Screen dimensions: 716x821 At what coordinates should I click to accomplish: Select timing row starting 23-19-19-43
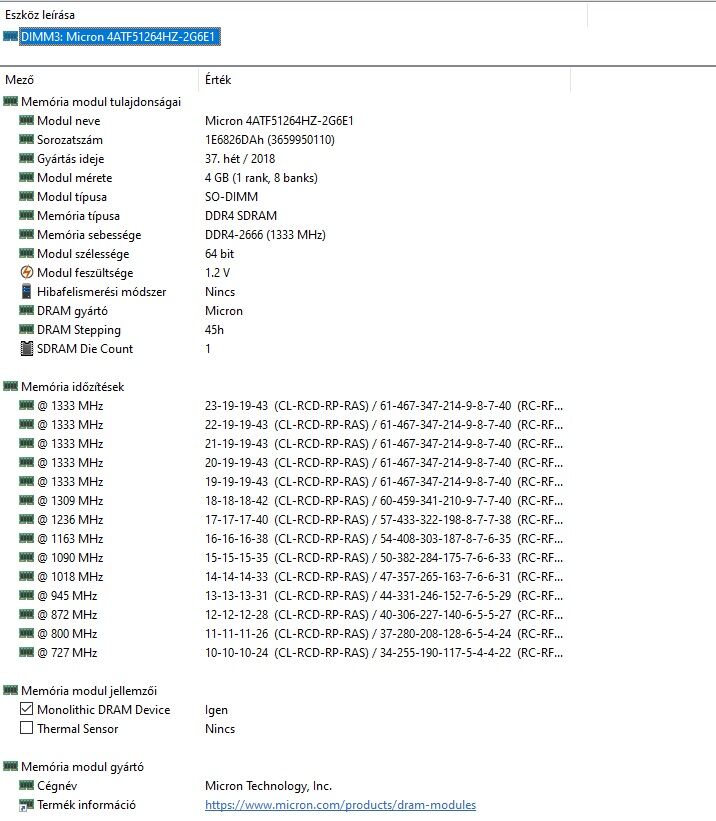click(x=384, y=406)
